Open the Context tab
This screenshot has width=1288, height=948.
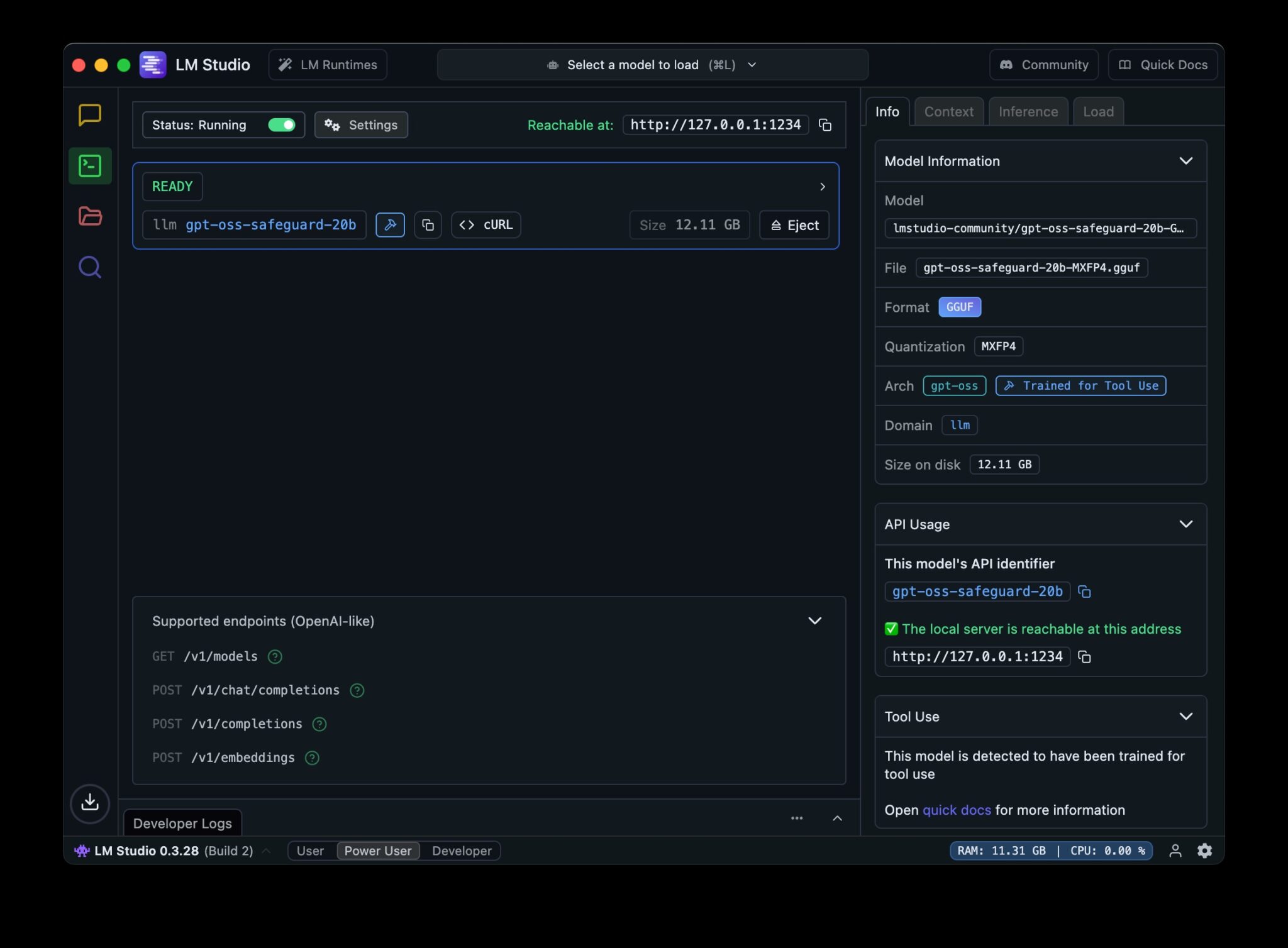click(x=948, y=111)
